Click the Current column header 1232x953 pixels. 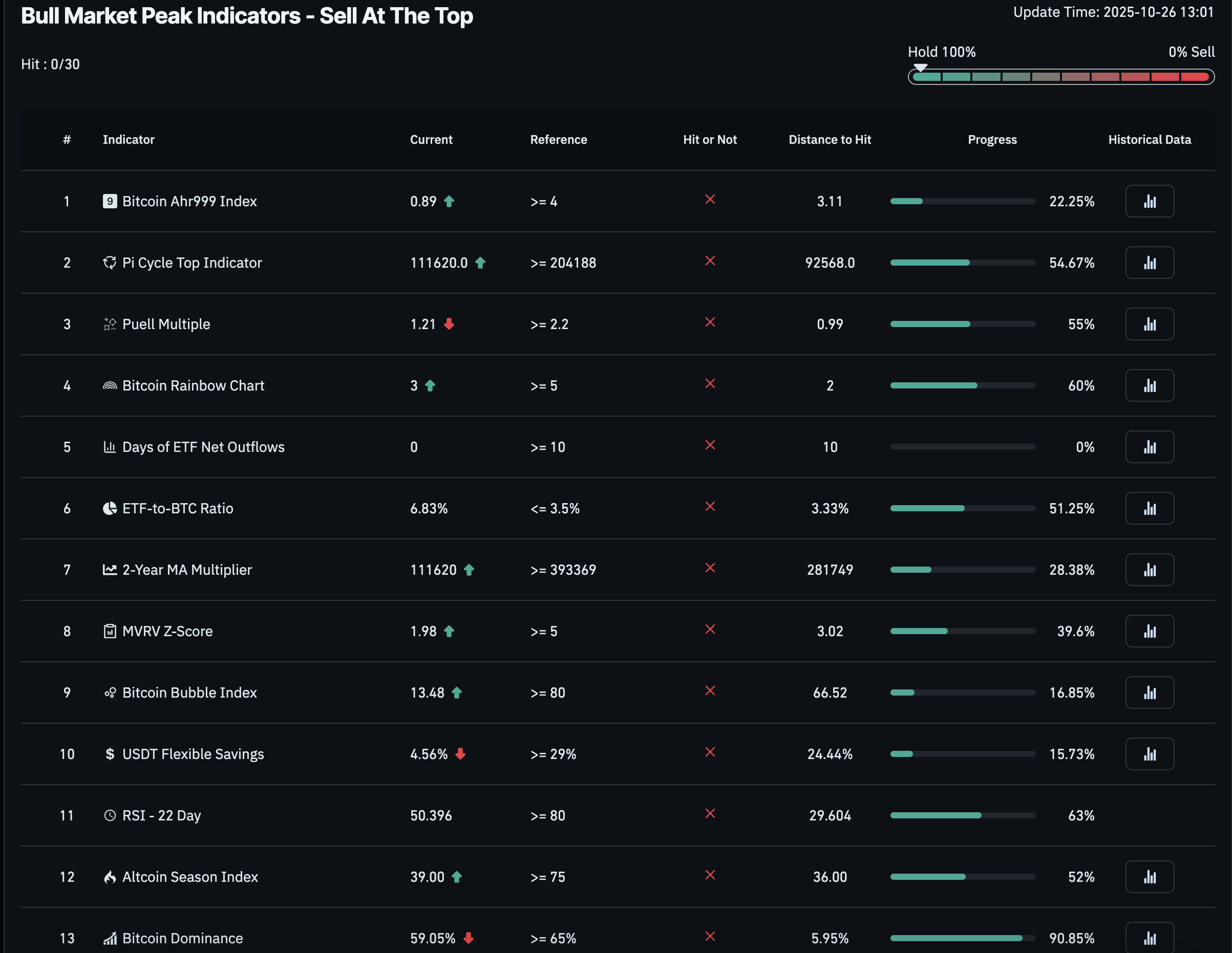pos(431,140)
